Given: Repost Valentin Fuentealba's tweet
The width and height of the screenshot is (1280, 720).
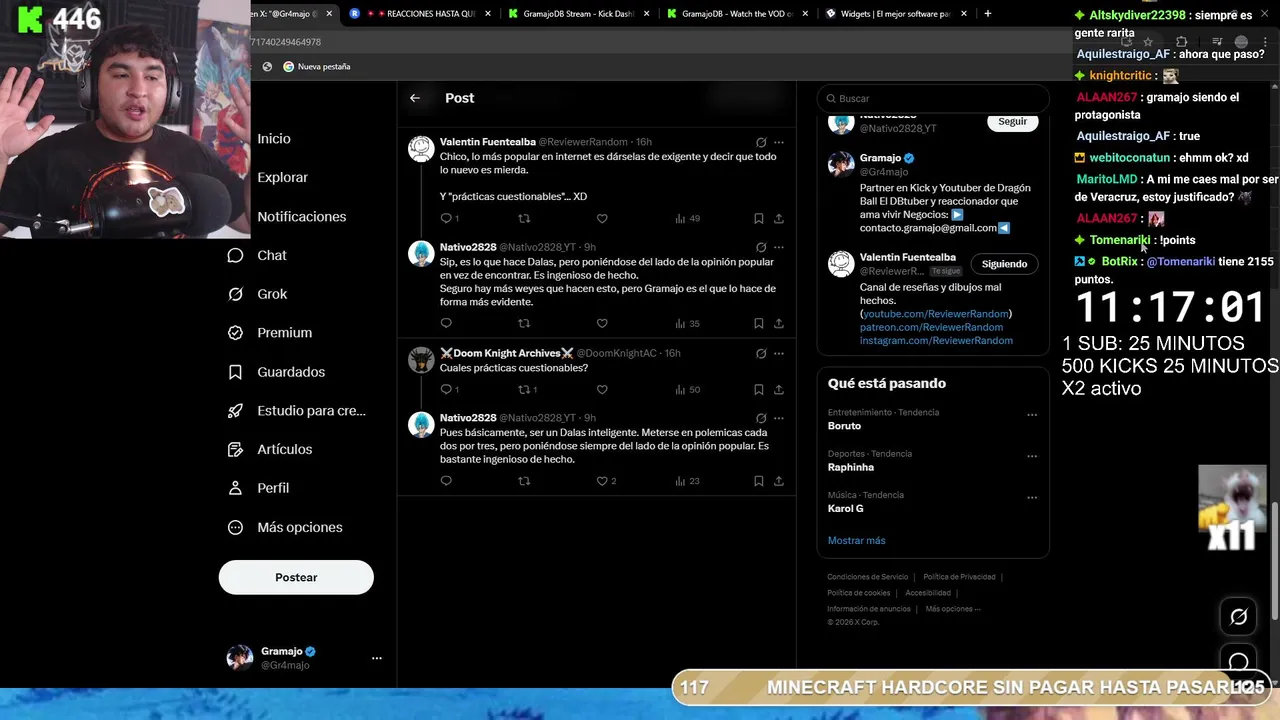Looking at the screenshot, I should [x=524, y=218].
